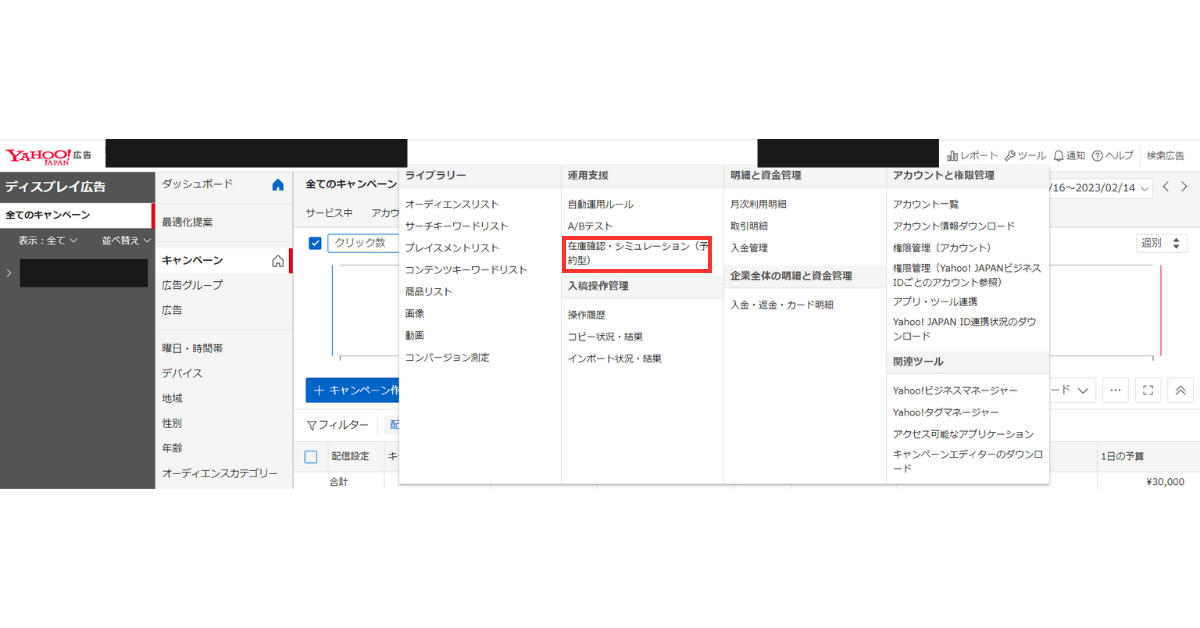This screenshot has width=1200, height=628.
Task: Uncheck the クリック数 graph checkbox
Action: click(x=315, y=243)
